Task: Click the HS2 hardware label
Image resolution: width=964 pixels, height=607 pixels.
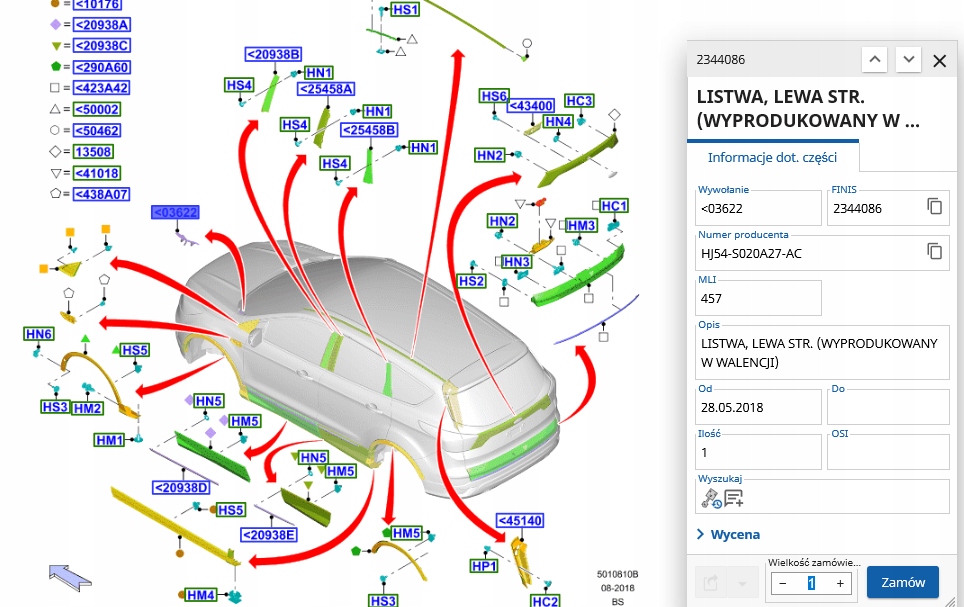Action: 472,281
